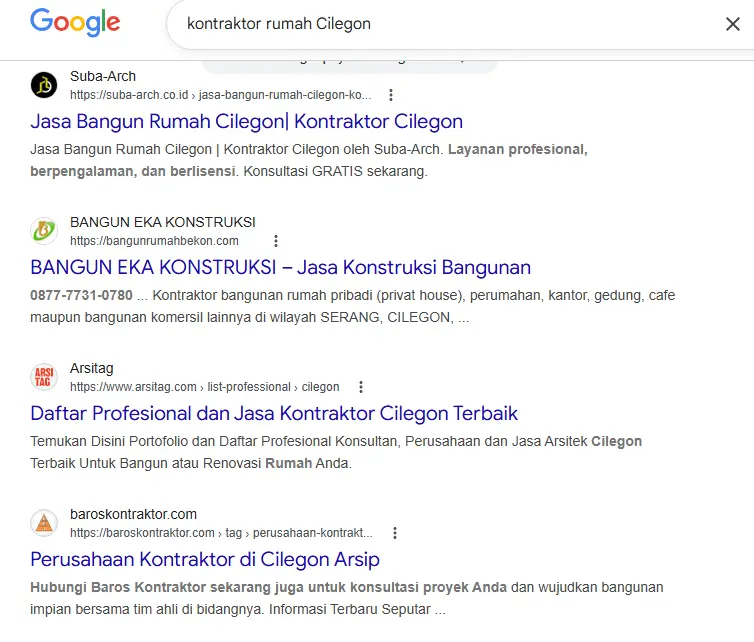The width and height of the screenshot is (754, 642).
Task: Click the suba-arch.co.id URL breadcrumb
Action: (x=221, y=95)
